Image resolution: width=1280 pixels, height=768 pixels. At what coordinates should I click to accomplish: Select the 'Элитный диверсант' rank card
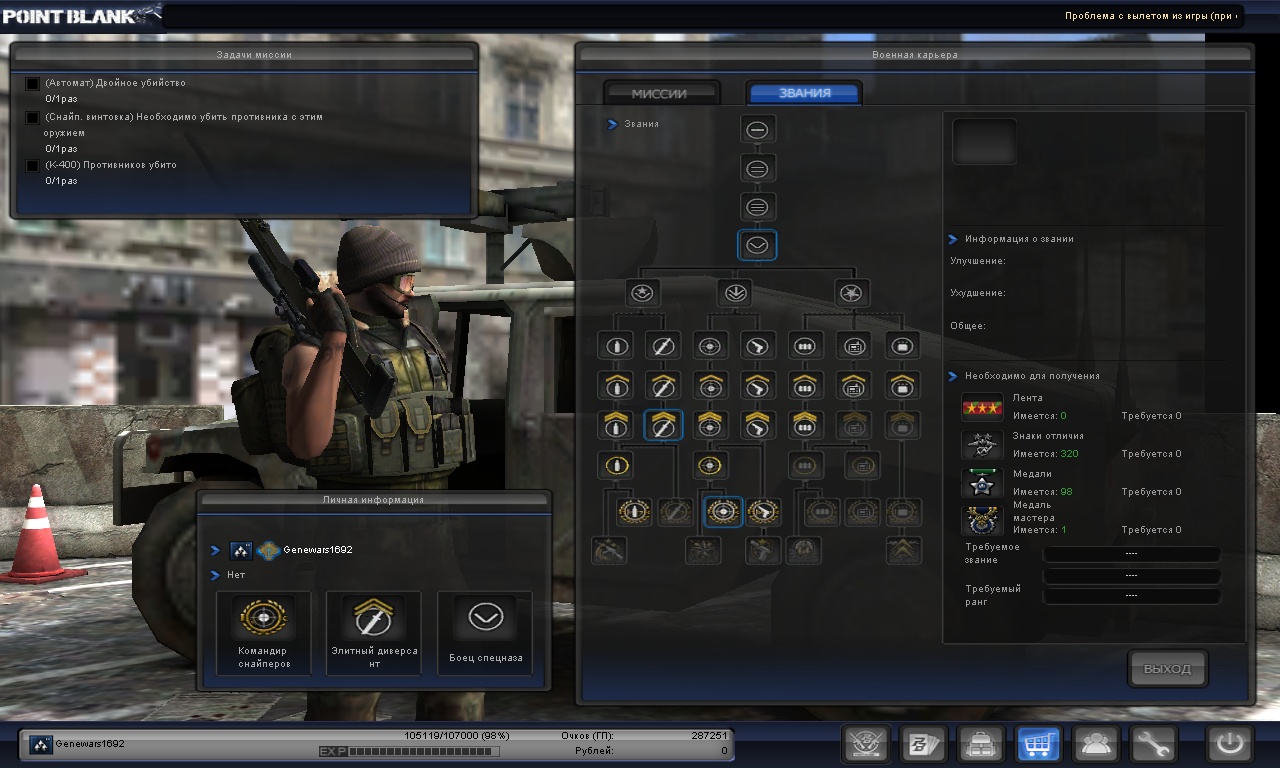[x=374, y=633]
